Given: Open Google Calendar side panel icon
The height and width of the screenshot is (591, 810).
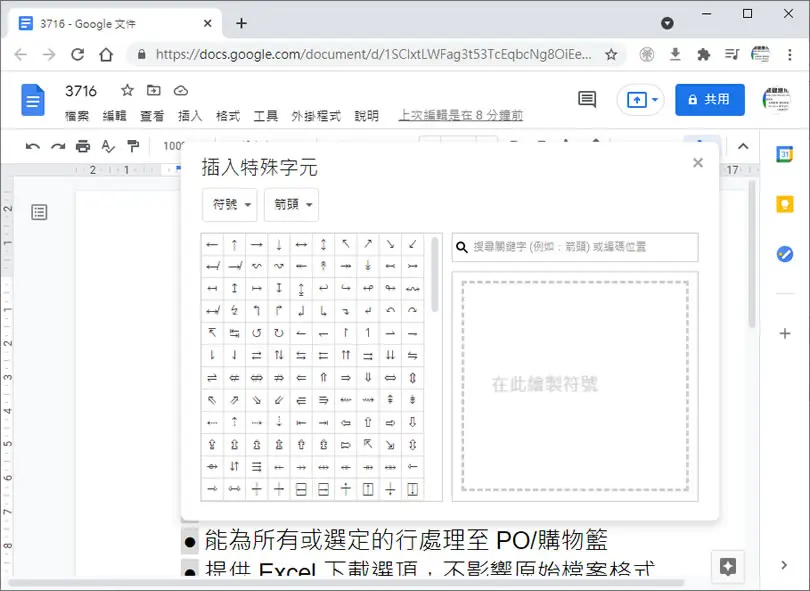Looking at the screenshot, I should pyautogui.click(x=785, y=154).
